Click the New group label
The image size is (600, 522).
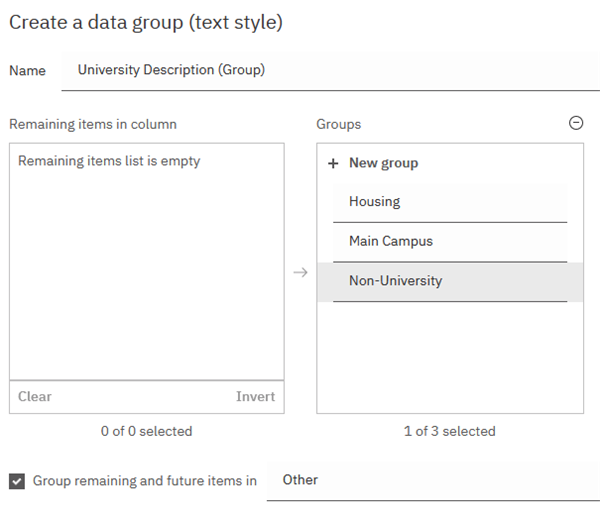(x=383, y=163)
